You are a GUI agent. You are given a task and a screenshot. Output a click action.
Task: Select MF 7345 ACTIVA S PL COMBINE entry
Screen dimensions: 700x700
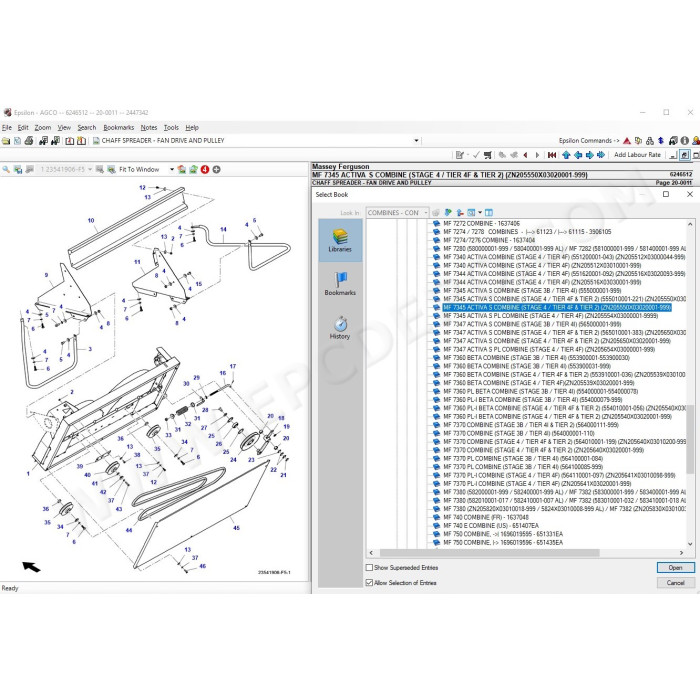point(550,316)
